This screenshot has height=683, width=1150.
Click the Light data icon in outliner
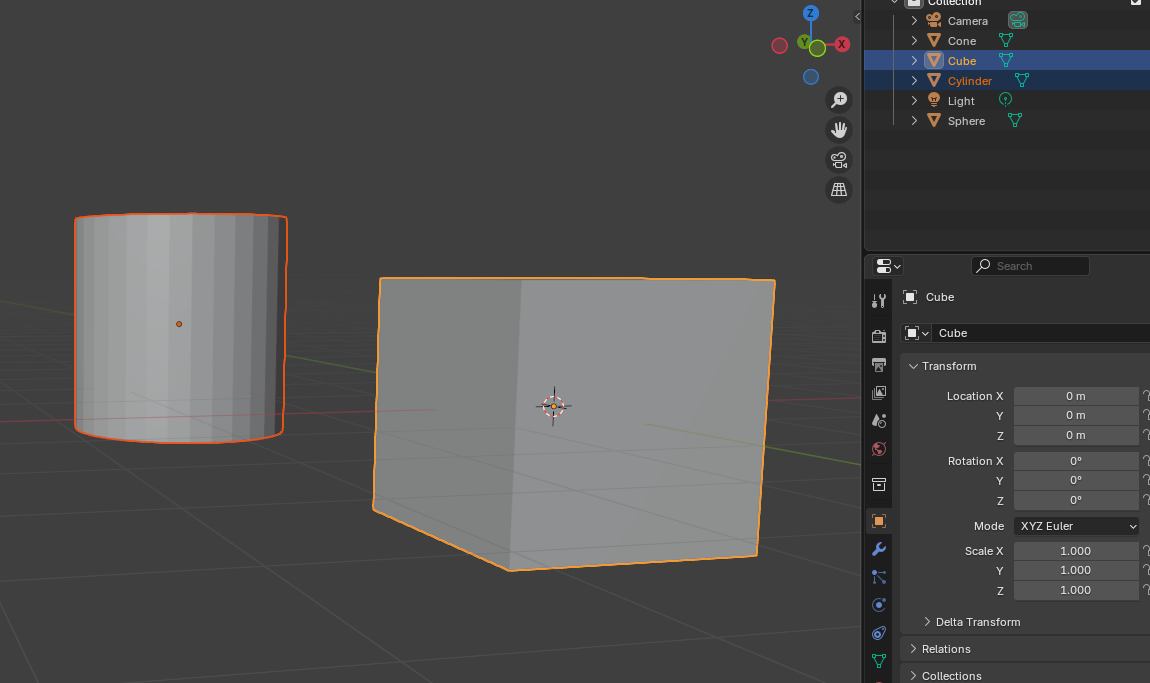point(1006,100)
